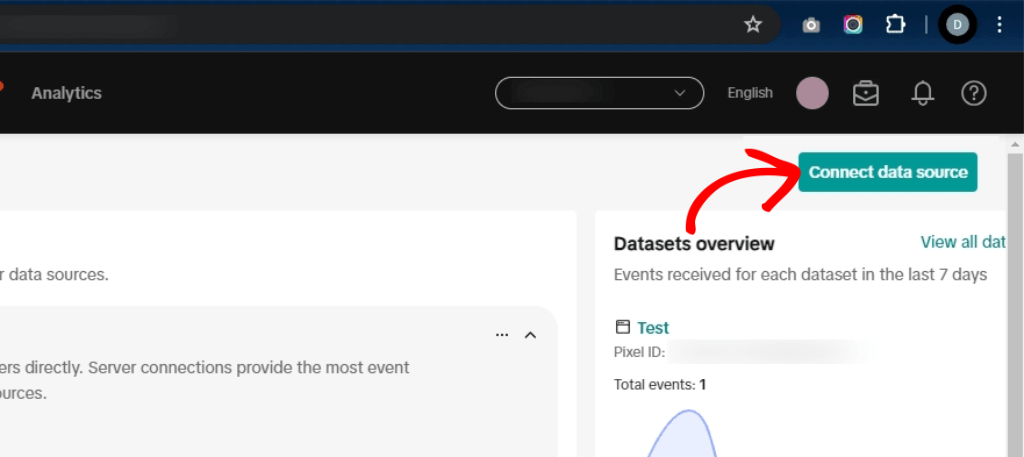
Task: Open the browser extensions puzzle menu
Action: pos(895,25)
